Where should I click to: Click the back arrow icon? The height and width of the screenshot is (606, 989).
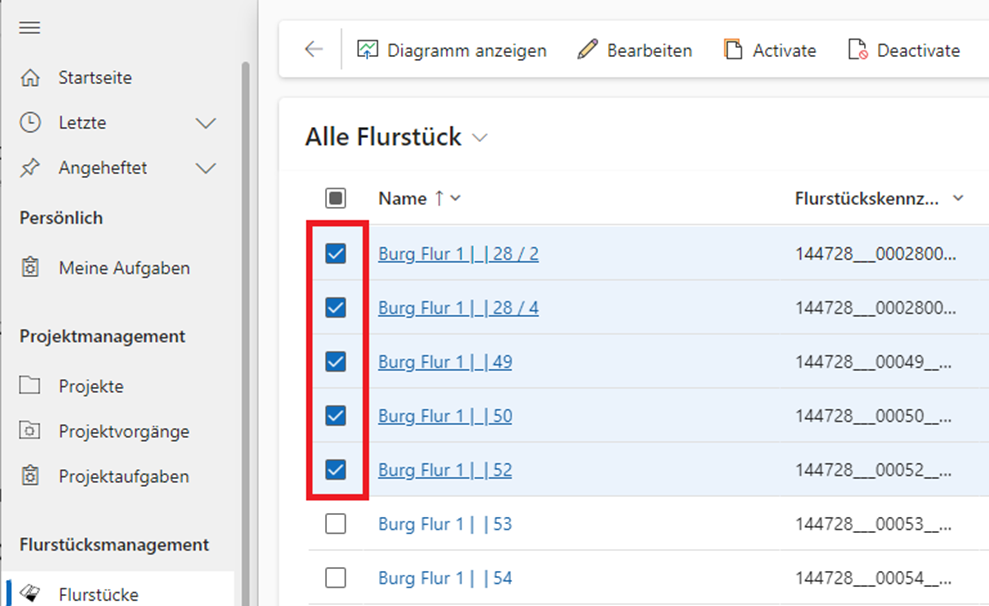click(x=314, y=50)
